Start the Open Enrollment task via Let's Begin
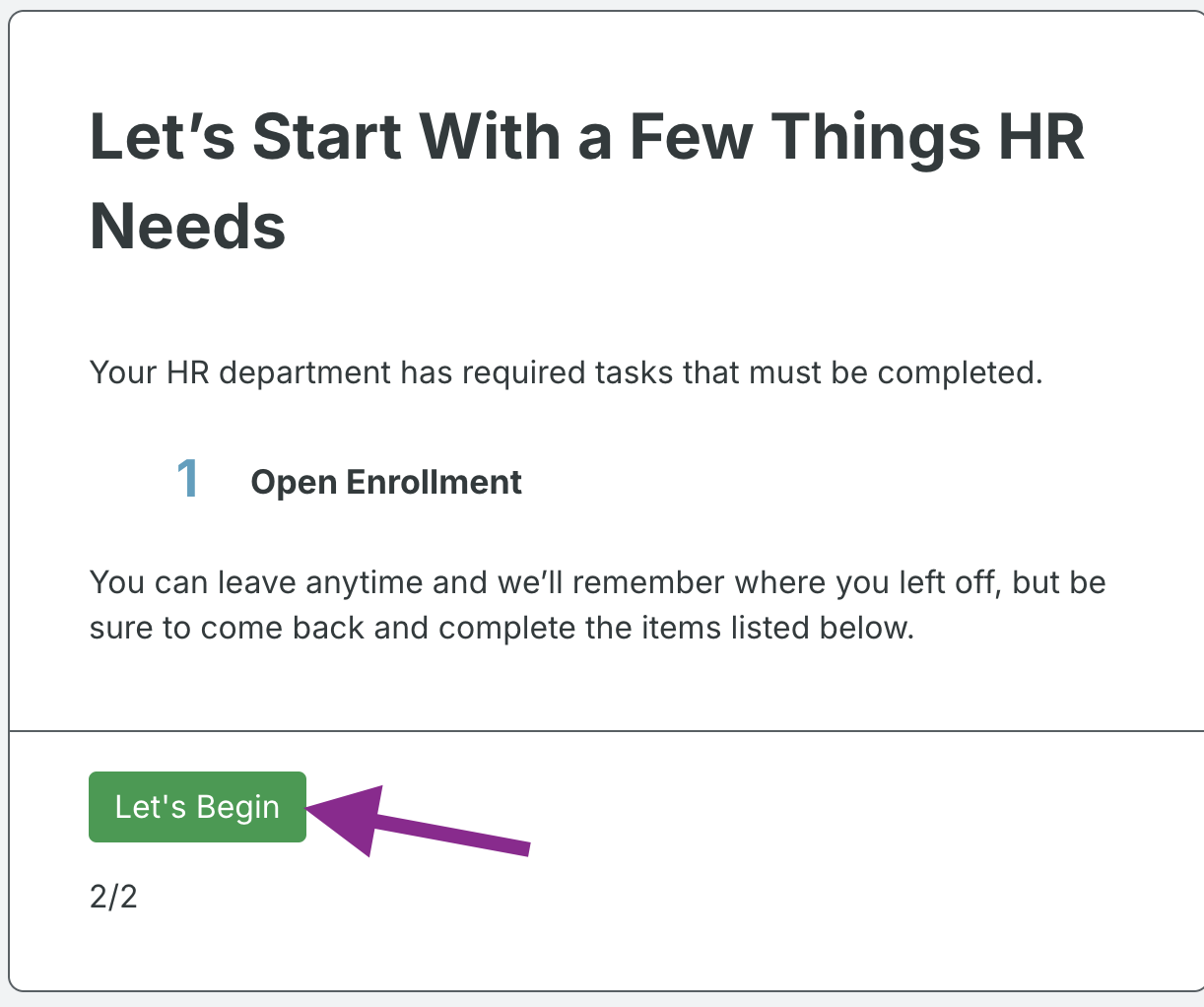 (x=196, y=806)
